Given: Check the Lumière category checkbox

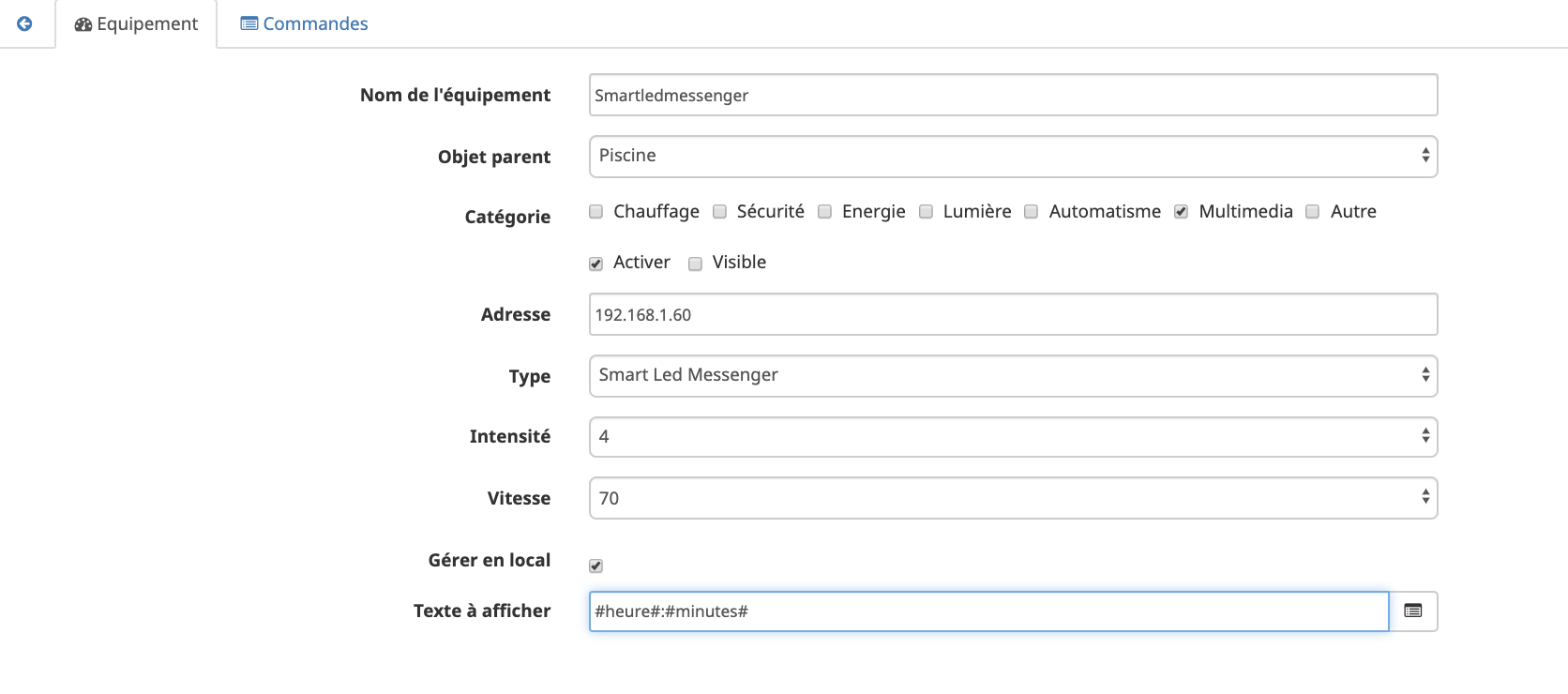Looking at the screenshot, I should pyautogui.click(x=926, y=212).
